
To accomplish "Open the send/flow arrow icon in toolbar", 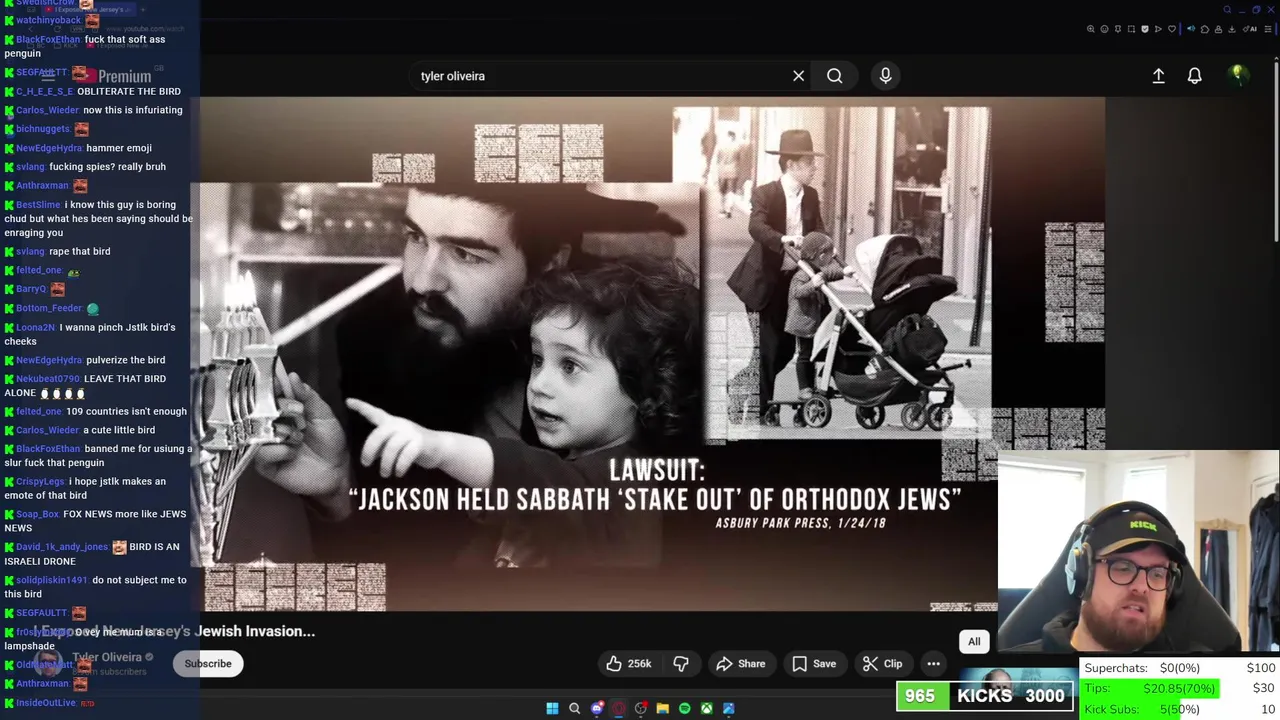I will (x=1158, y=29).
